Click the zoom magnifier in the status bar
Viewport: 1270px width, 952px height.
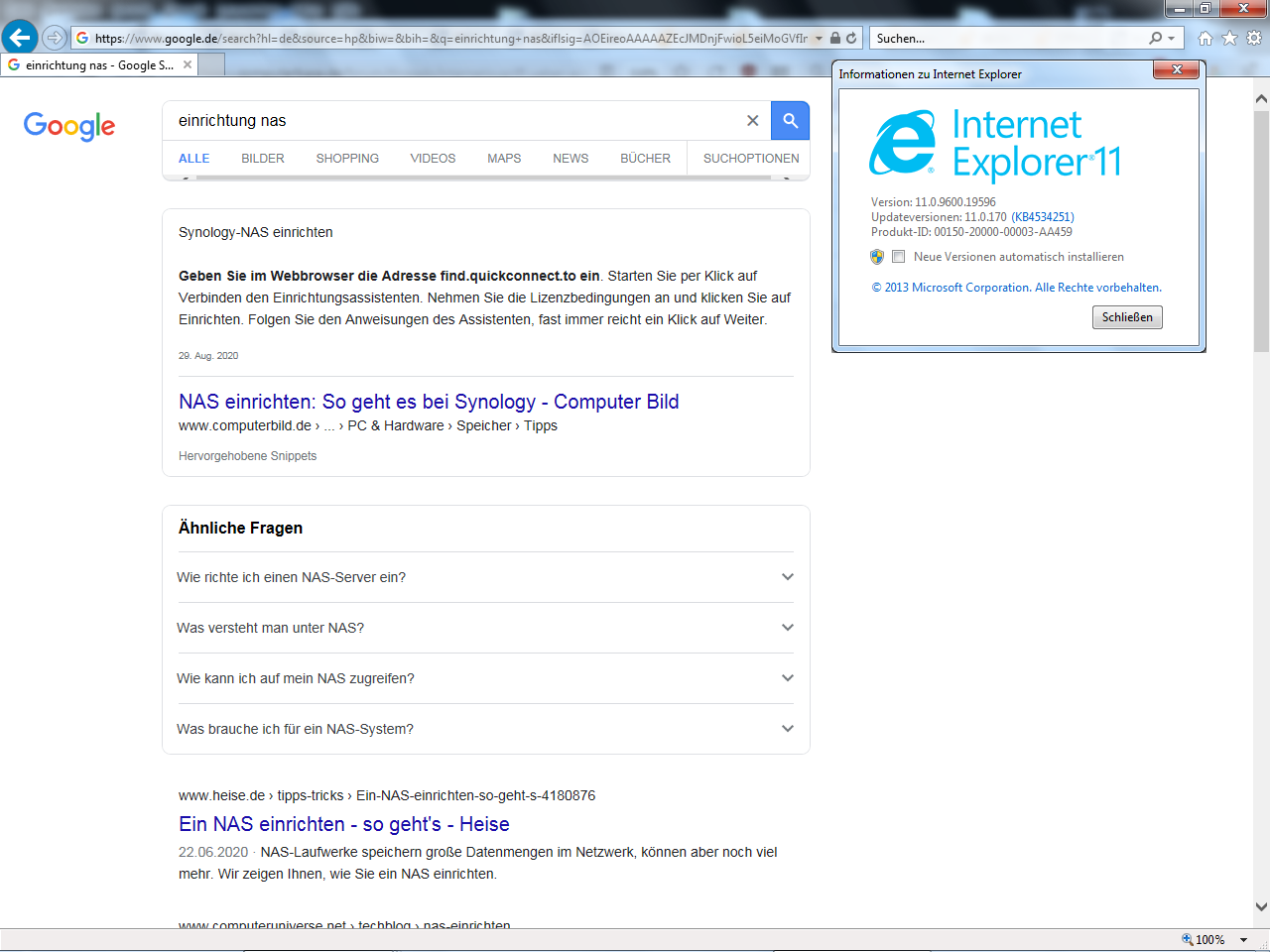click(1185, 939)
